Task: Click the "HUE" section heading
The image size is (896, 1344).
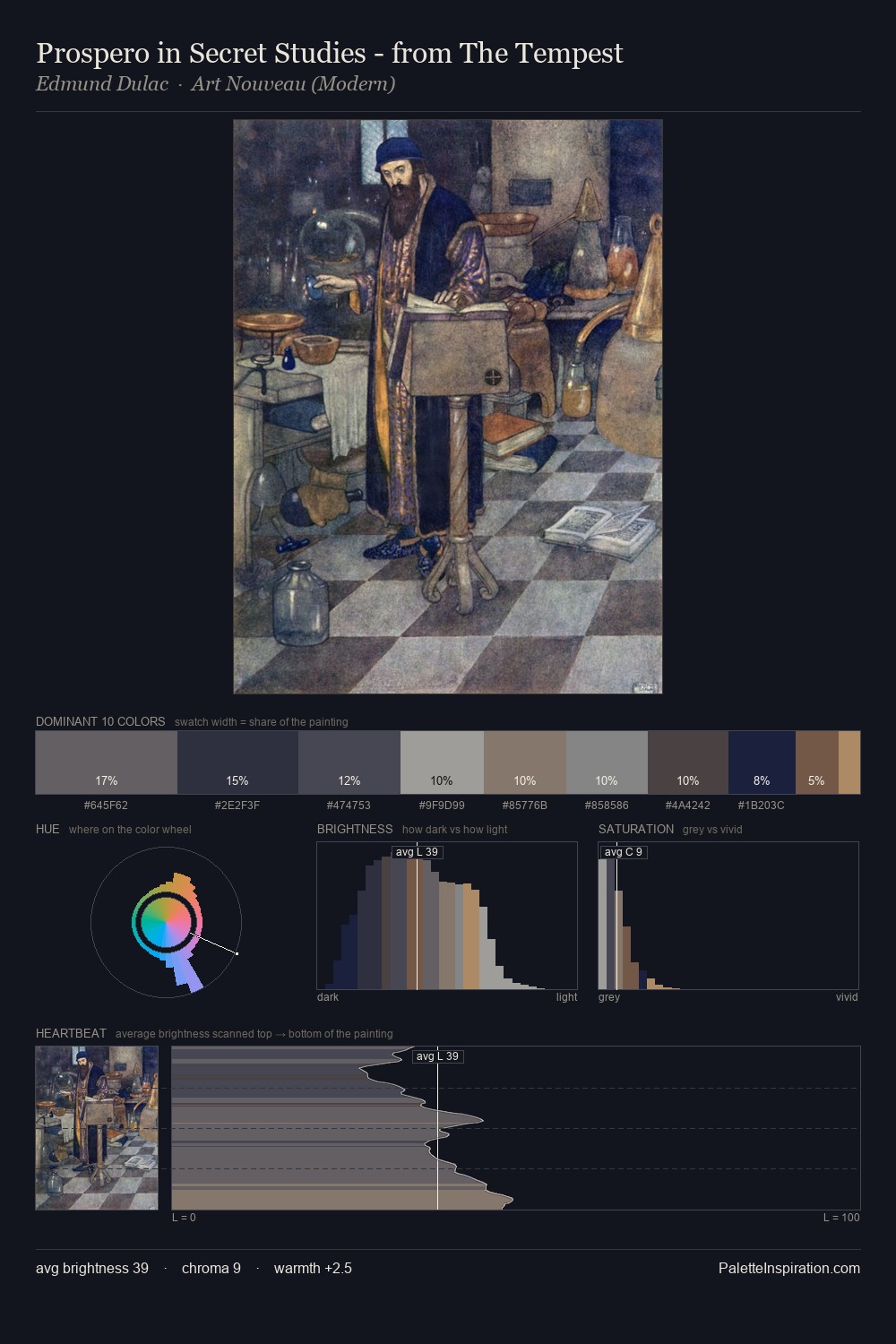Action: [x=47, y=829]
